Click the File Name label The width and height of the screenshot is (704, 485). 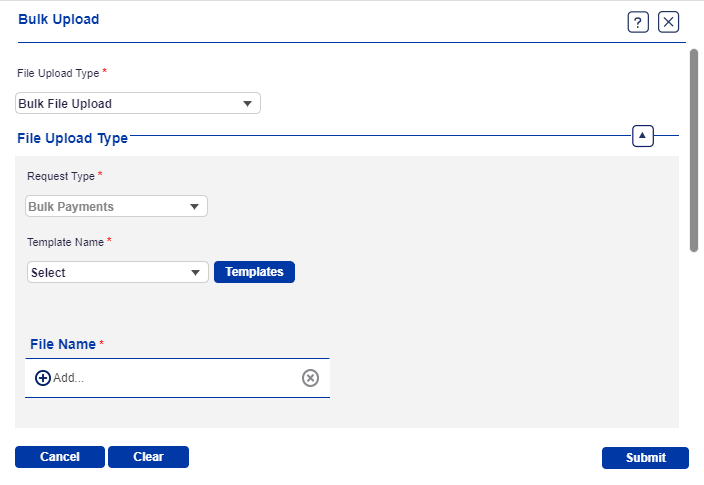[63, 344]
